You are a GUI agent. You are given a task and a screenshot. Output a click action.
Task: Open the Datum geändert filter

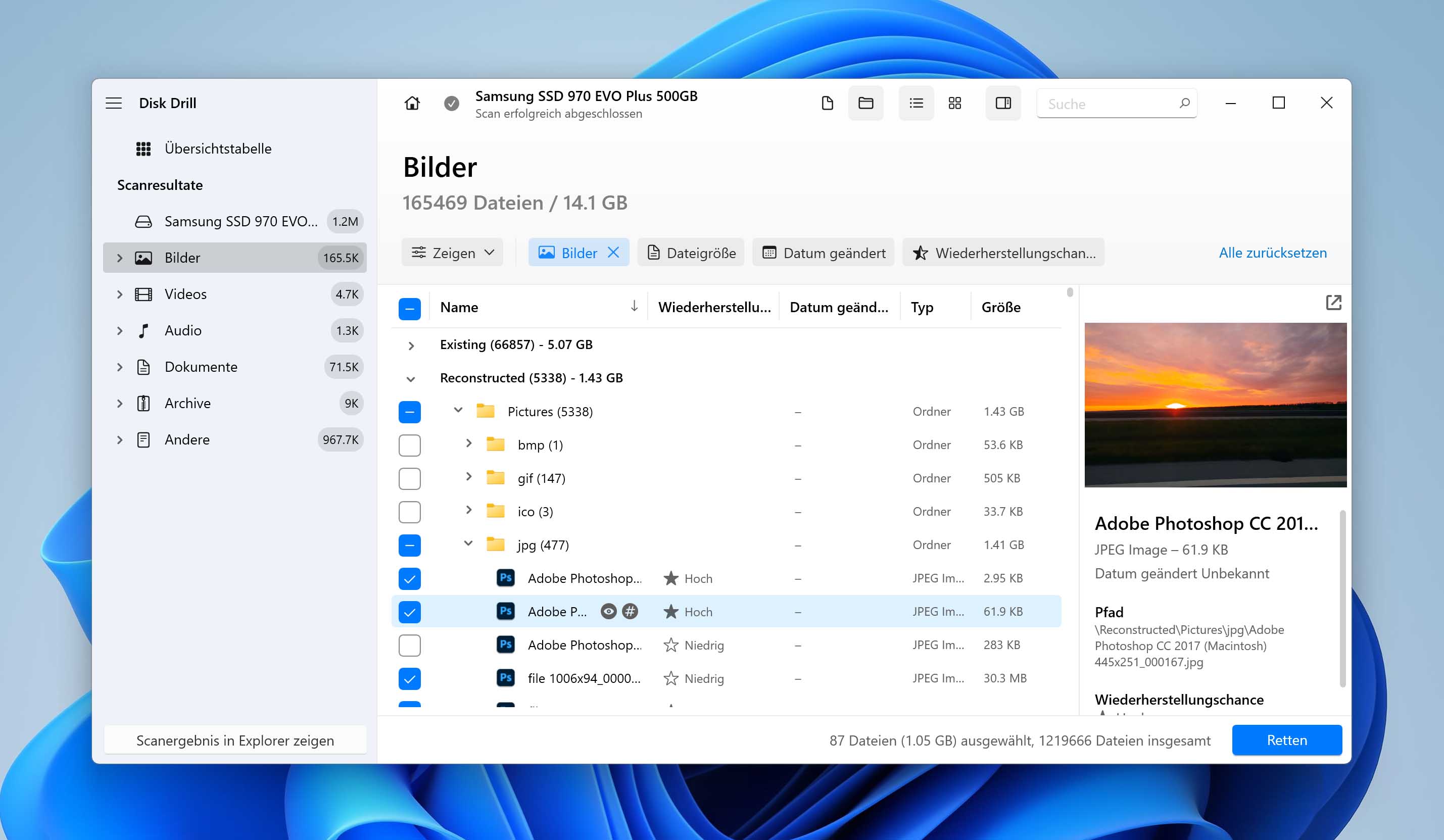pos(823,253)
